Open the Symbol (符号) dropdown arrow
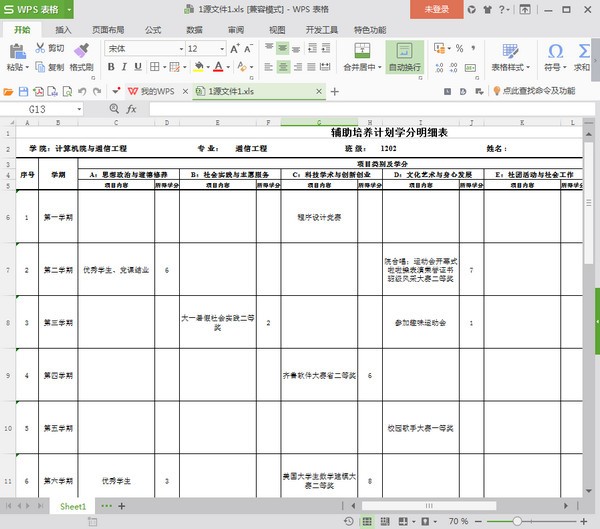600x529 pixels. (564, 67)
